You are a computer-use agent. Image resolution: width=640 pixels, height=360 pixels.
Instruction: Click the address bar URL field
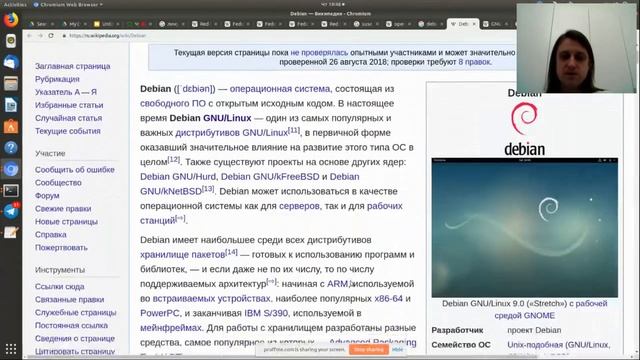[286, 36]
